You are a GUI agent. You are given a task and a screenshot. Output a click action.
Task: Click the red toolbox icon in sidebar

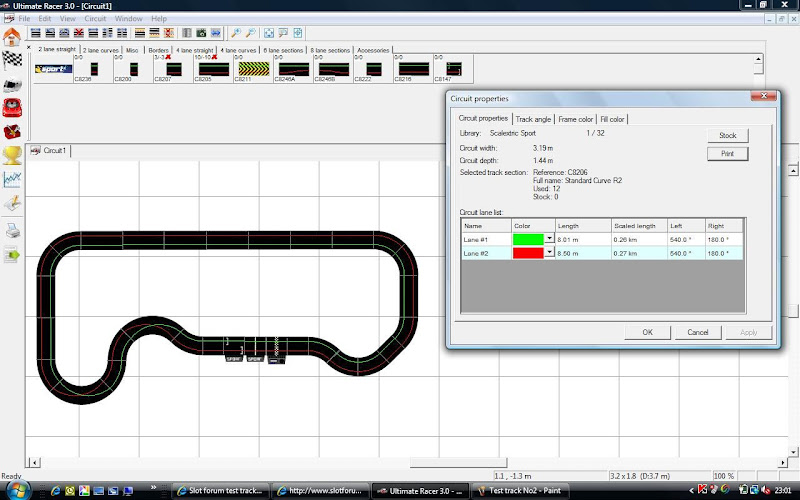pyautogui.click(x=12, y=130)
